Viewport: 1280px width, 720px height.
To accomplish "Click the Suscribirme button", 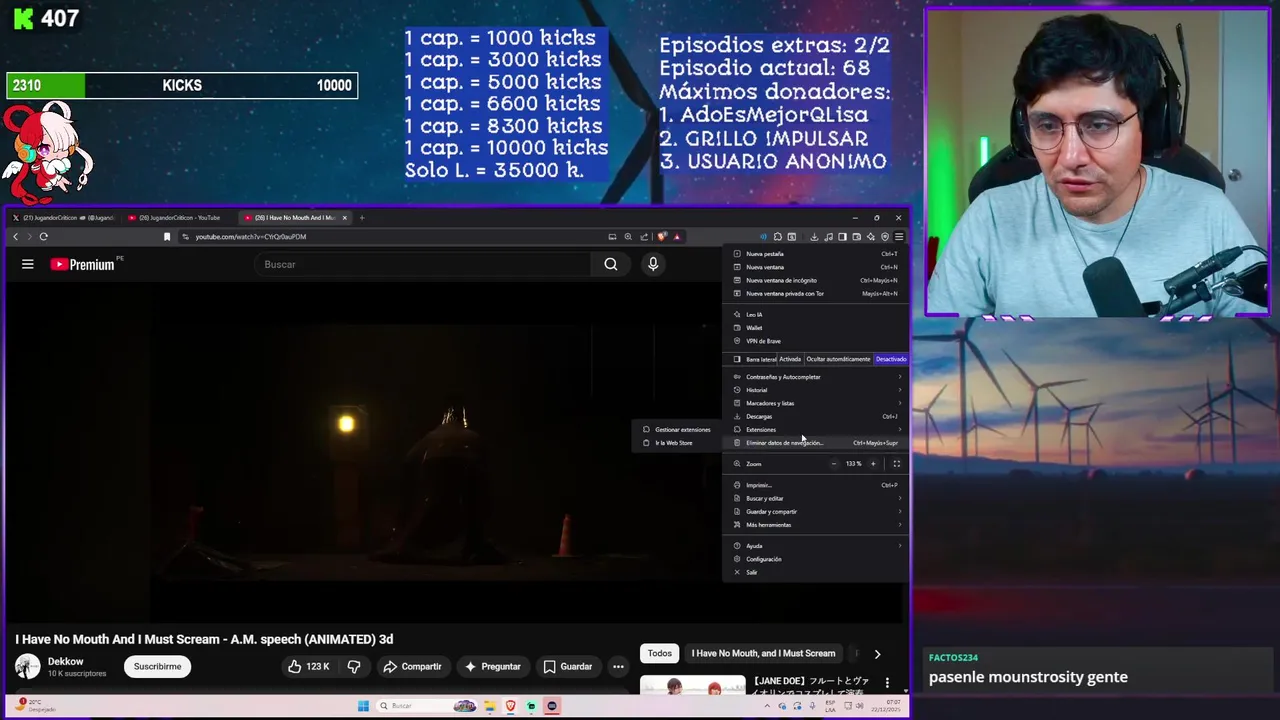I will click(158, 666).
